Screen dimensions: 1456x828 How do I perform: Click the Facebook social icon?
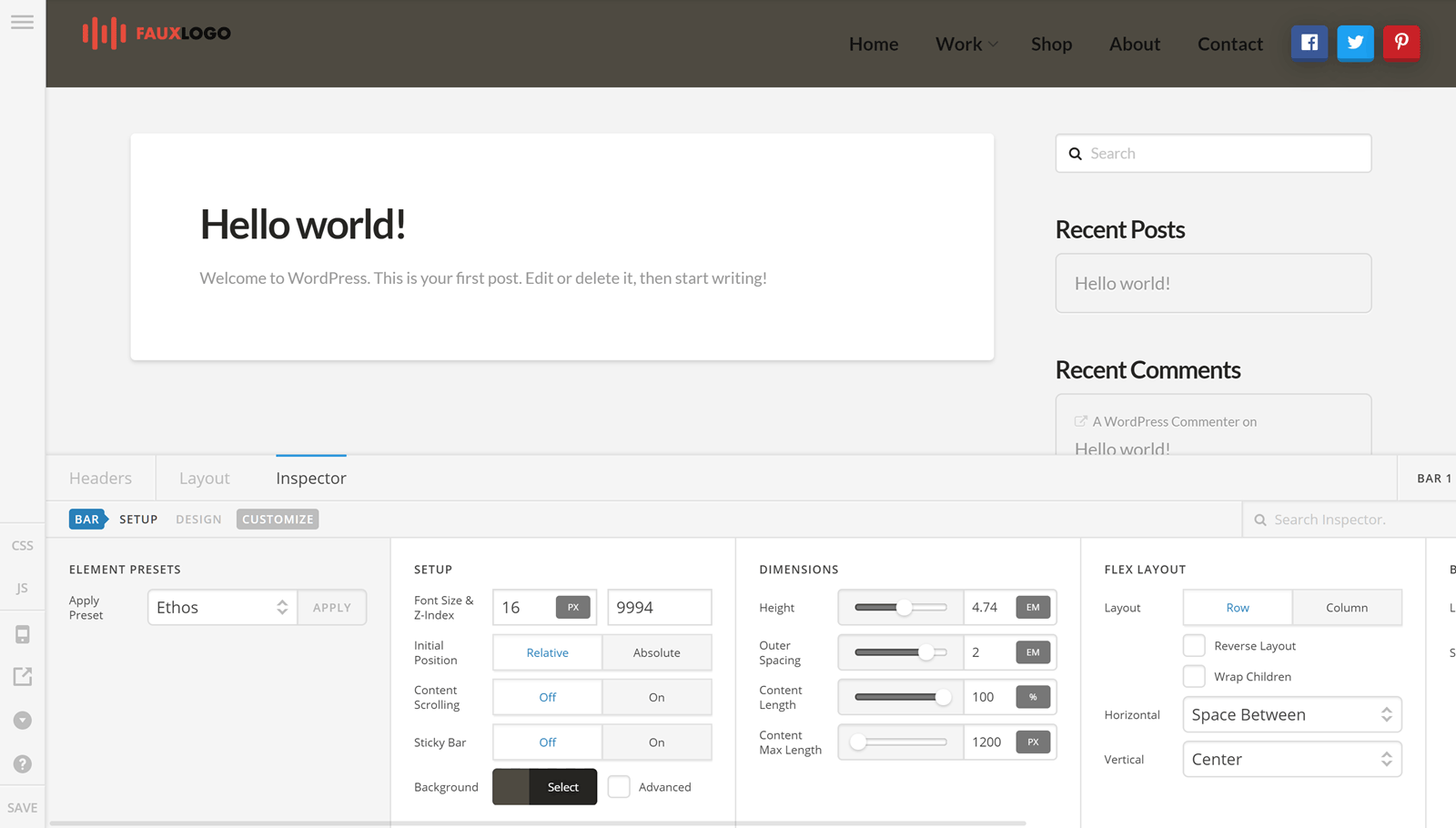[1309, 43]
